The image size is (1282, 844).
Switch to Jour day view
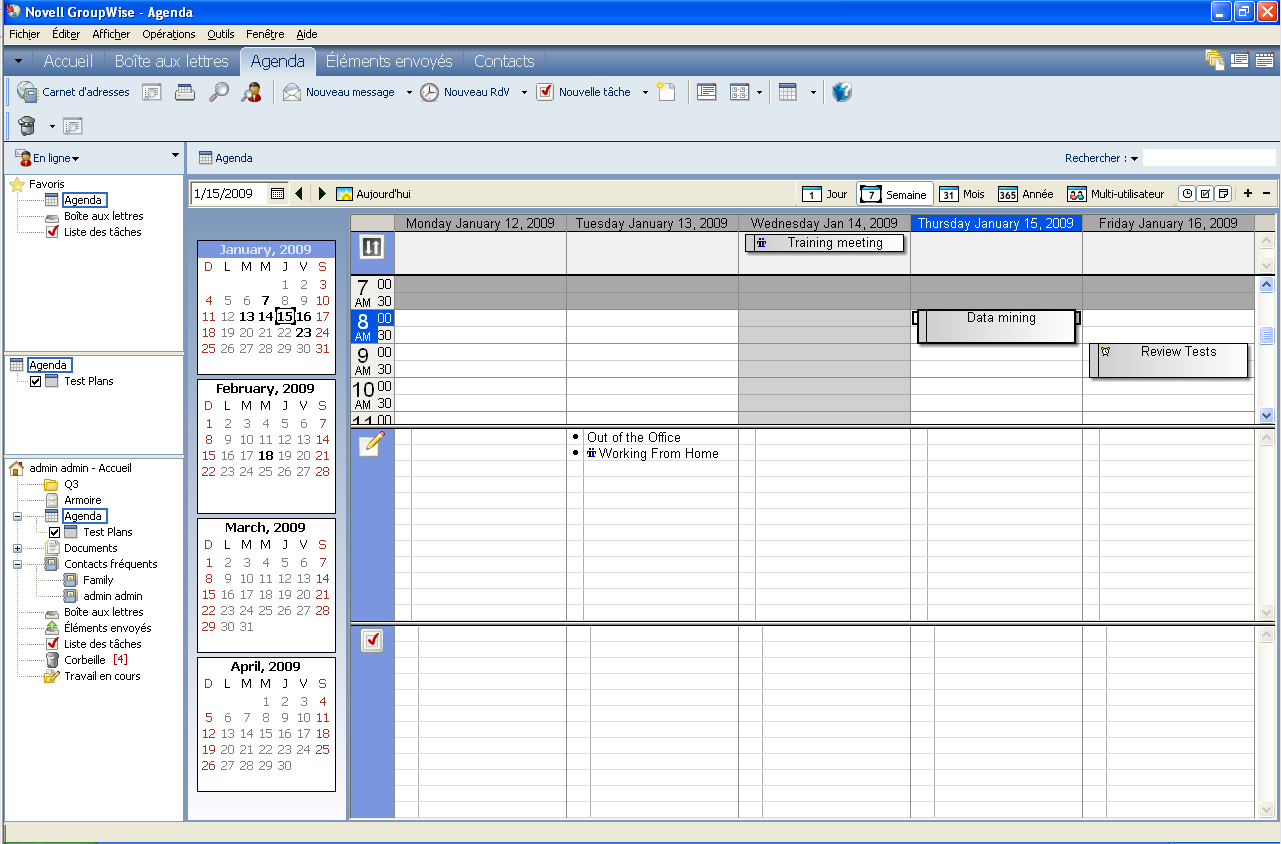click(826, 194)
